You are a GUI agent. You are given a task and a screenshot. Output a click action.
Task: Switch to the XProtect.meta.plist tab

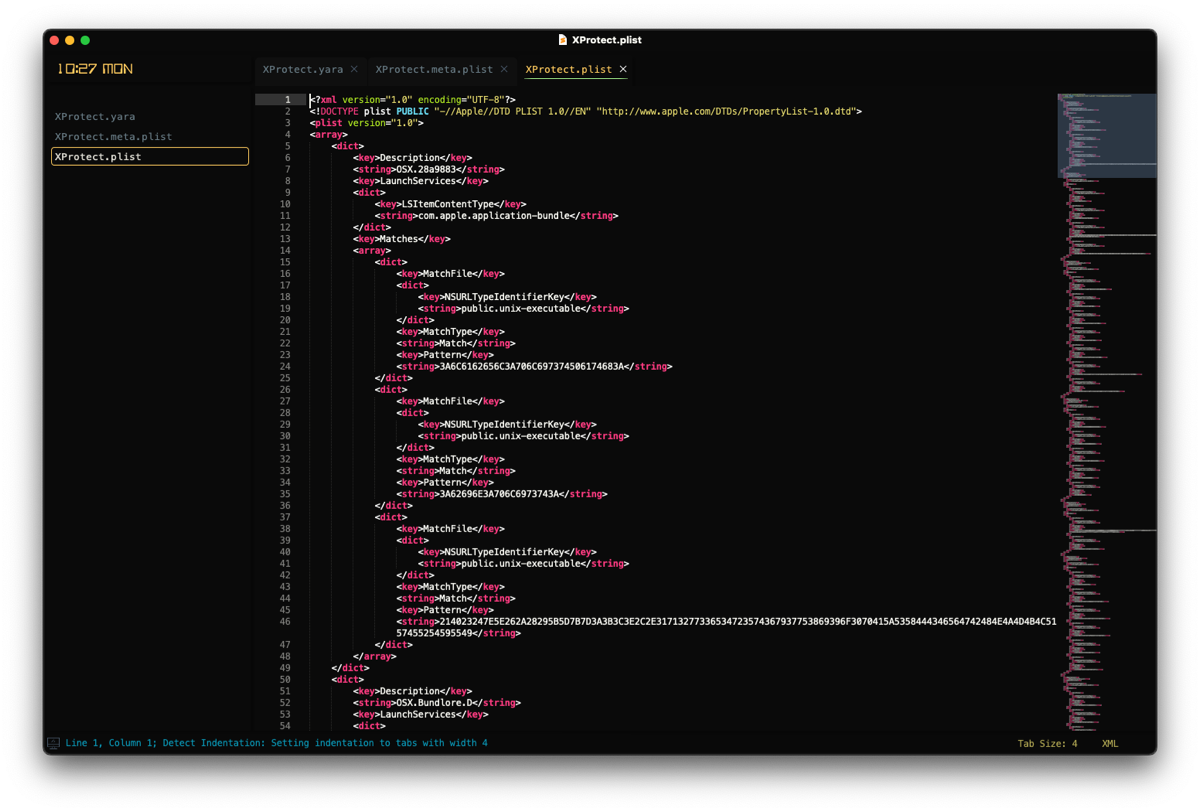click(434, 69)
